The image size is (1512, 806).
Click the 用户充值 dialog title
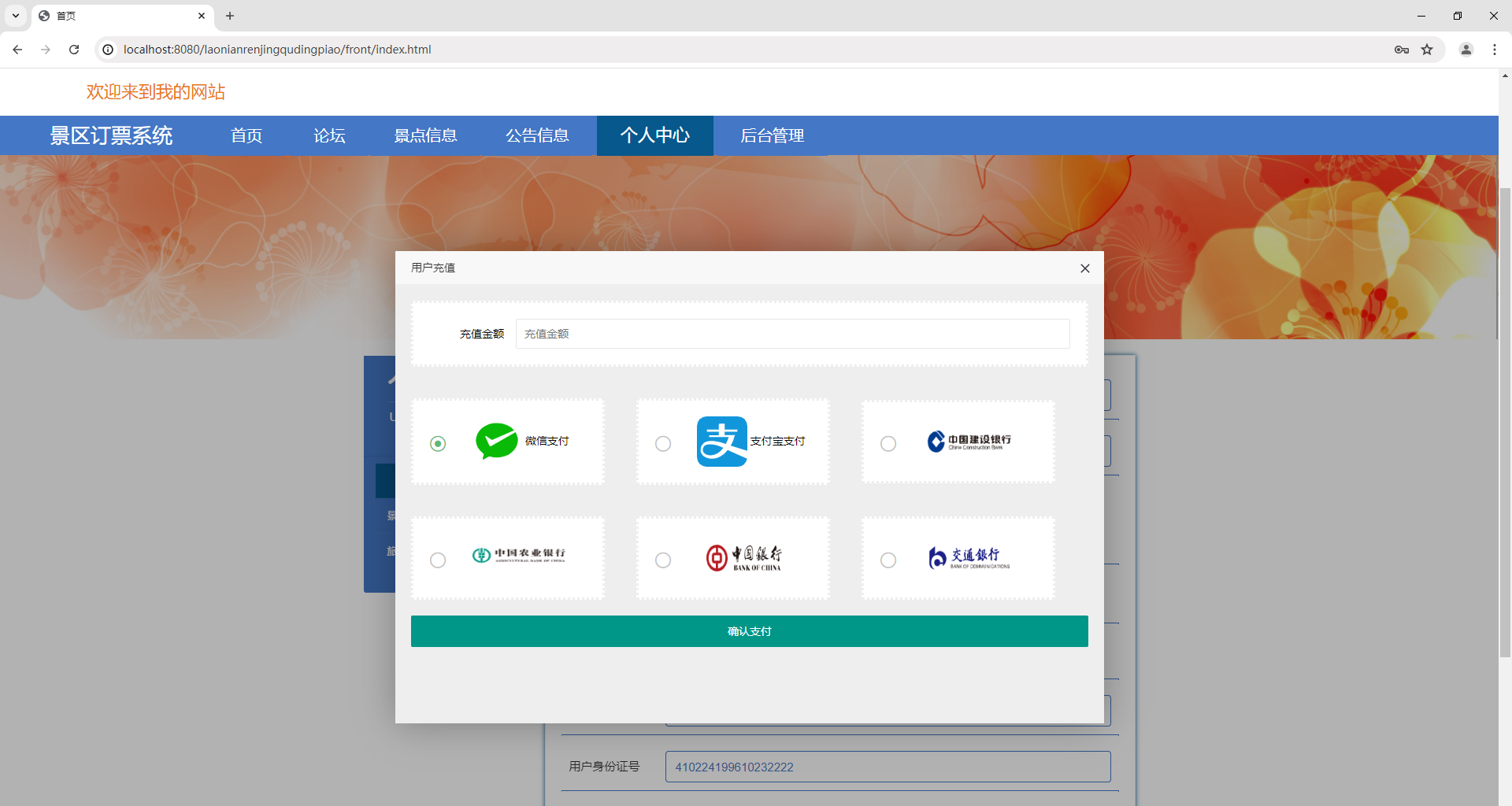(x=433, y=268)
